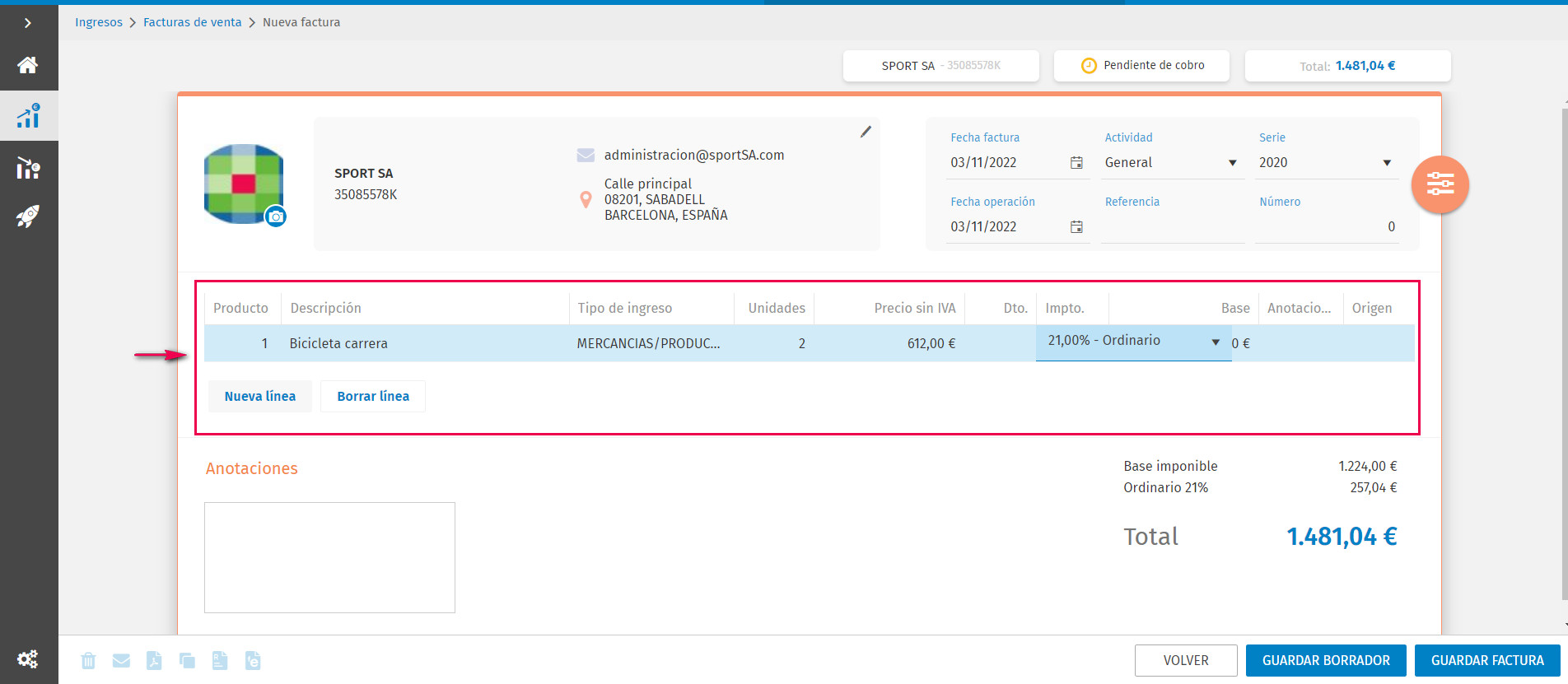The height and width of the screenshot is (684, 1568).
Task: Expand the left sidebar with the chevron
Action: (28, 23)
